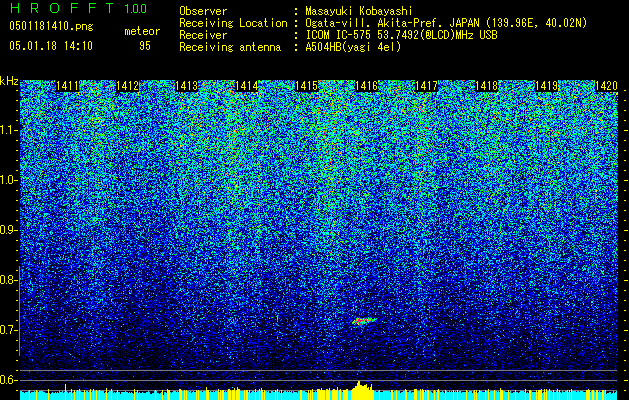Select the filename 0501181410.png
Viewport: 629px width, 400px height.
coord(51,27)
